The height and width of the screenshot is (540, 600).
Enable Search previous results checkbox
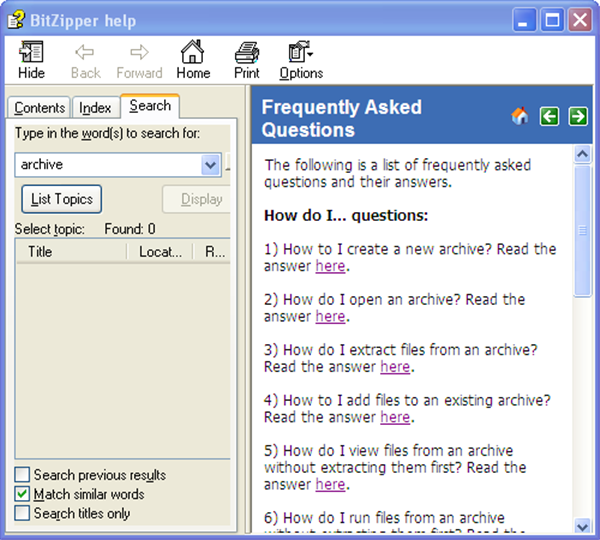(x=22, y=475)
